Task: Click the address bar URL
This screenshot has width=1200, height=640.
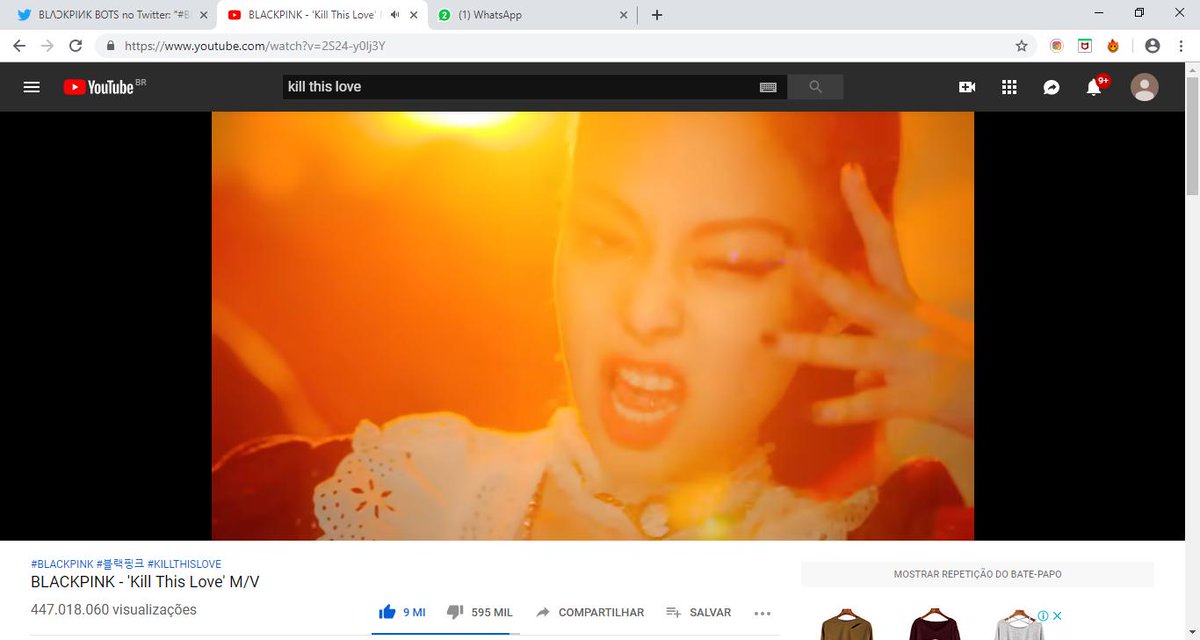Action: (255, 45)
